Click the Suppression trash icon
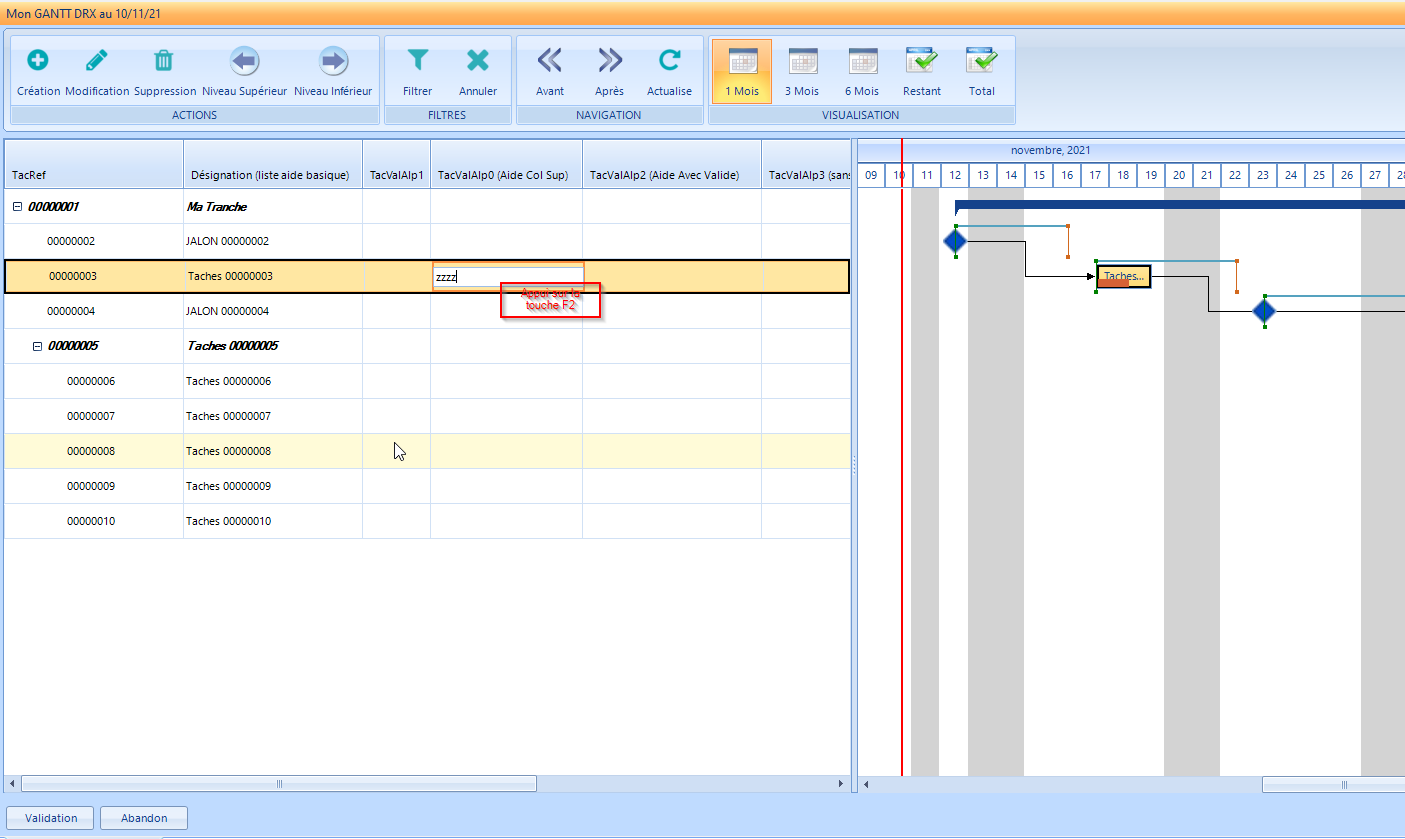This screenshot has width=1405, height=839. pyautogui.click(x=164, y=61)
